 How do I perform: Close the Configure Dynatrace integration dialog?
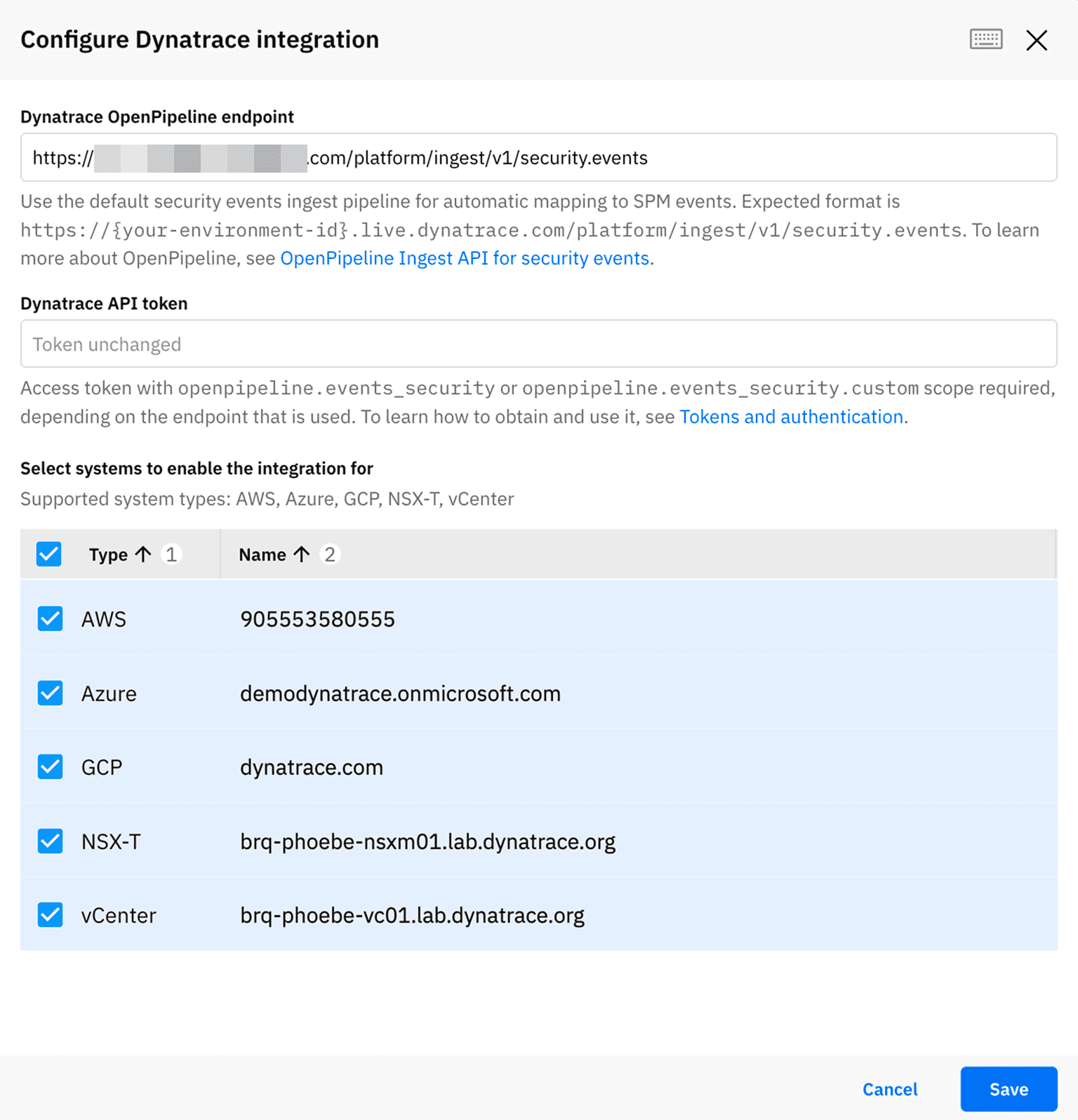coord(1037,40)
